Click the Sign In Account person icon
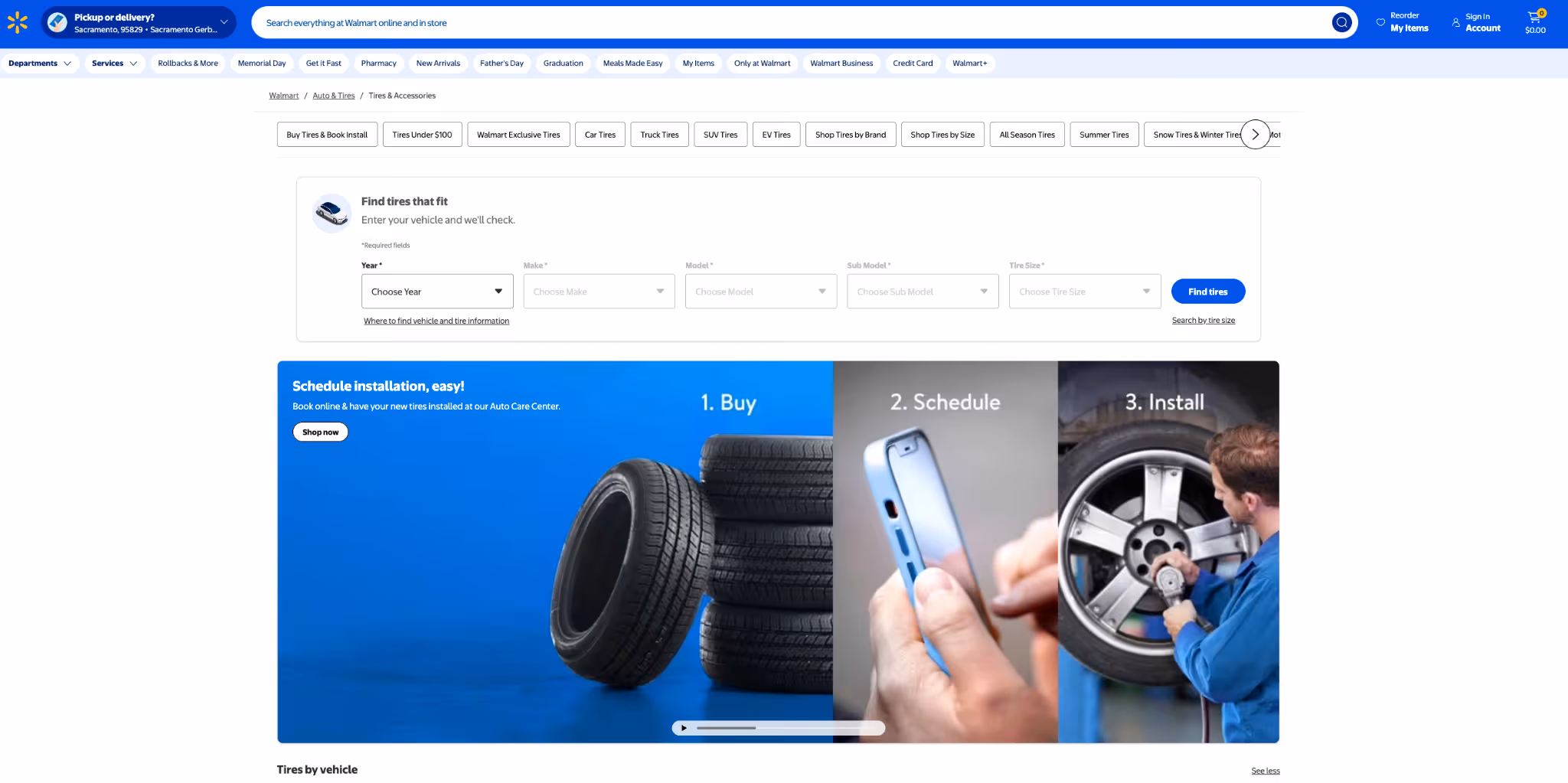The image size is (1568, 783). click(1455, 22)
